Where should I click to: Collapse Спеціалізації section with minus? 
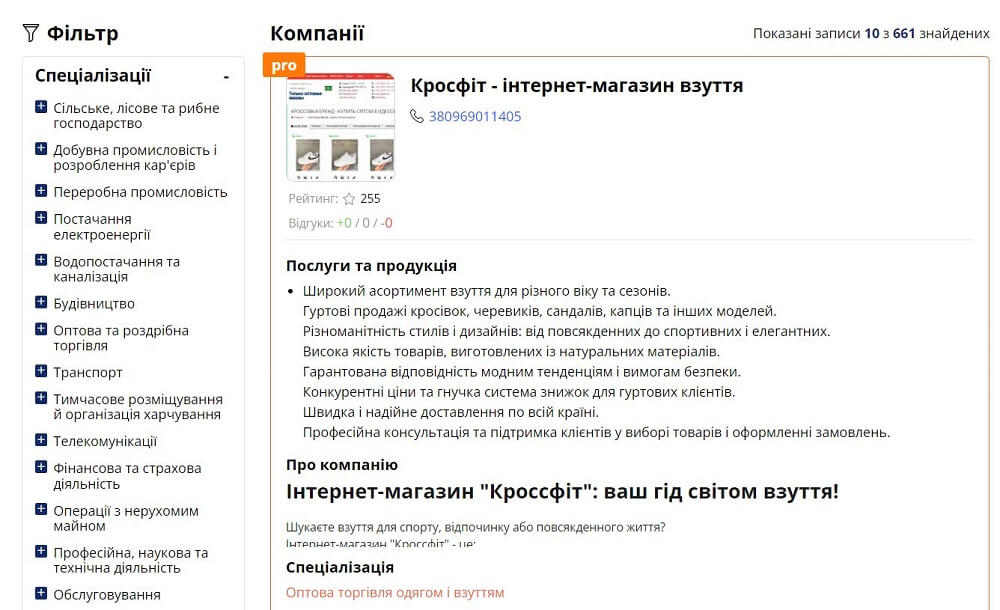pos(226,76)
